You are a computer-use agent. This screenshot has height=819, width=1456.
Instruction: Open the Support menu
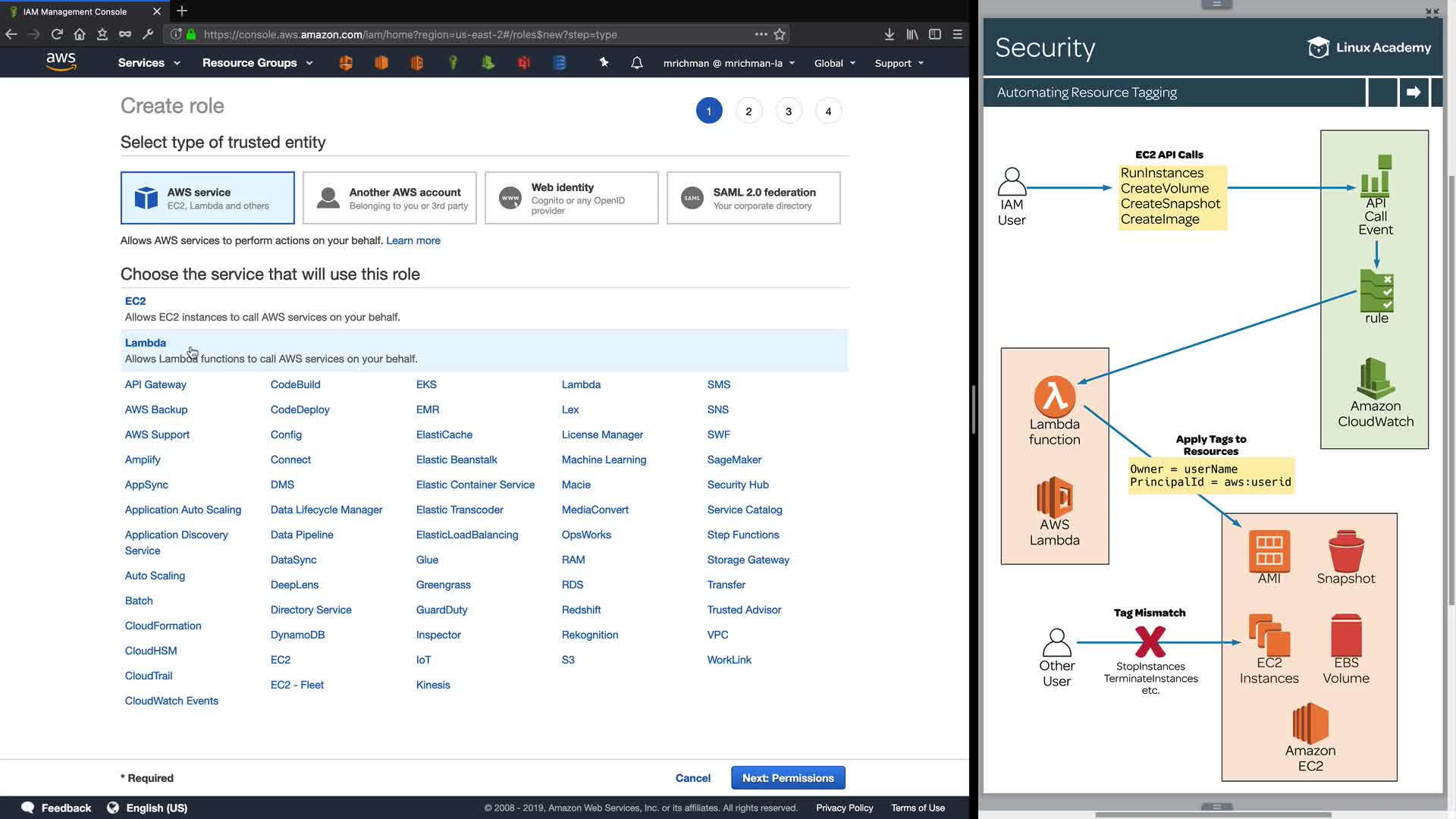[x=899, y=63]
